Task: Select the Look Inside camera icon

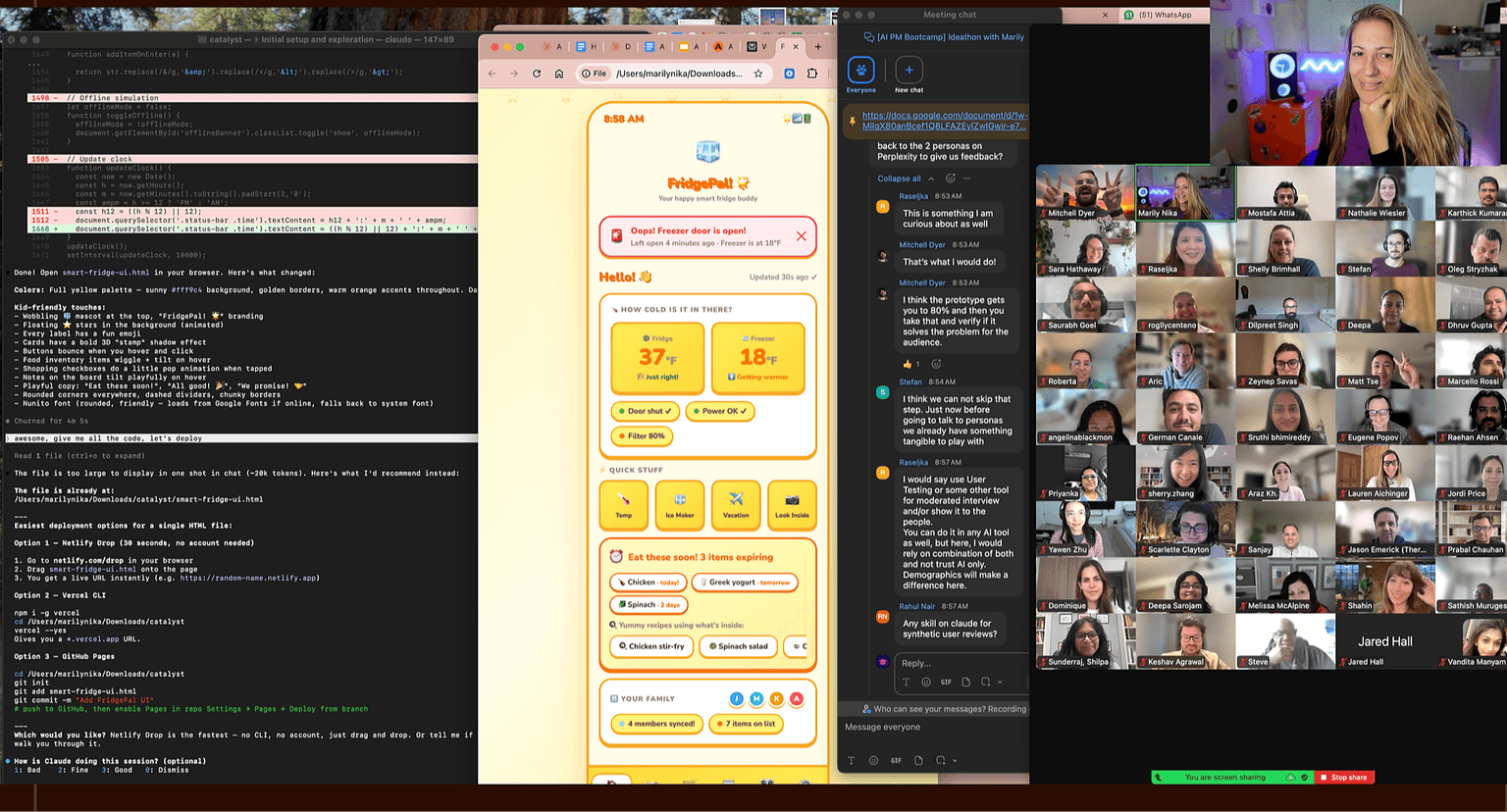Action: click(x=792, y=505)
